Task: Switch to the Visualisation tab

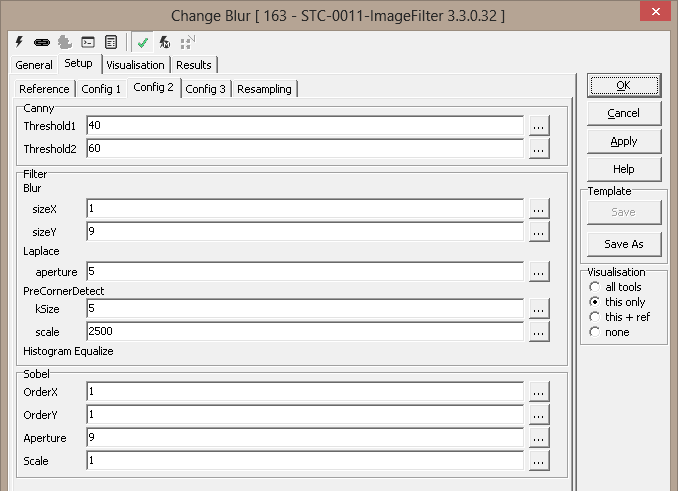Action: pyautogui.click(x=135, y=65)
